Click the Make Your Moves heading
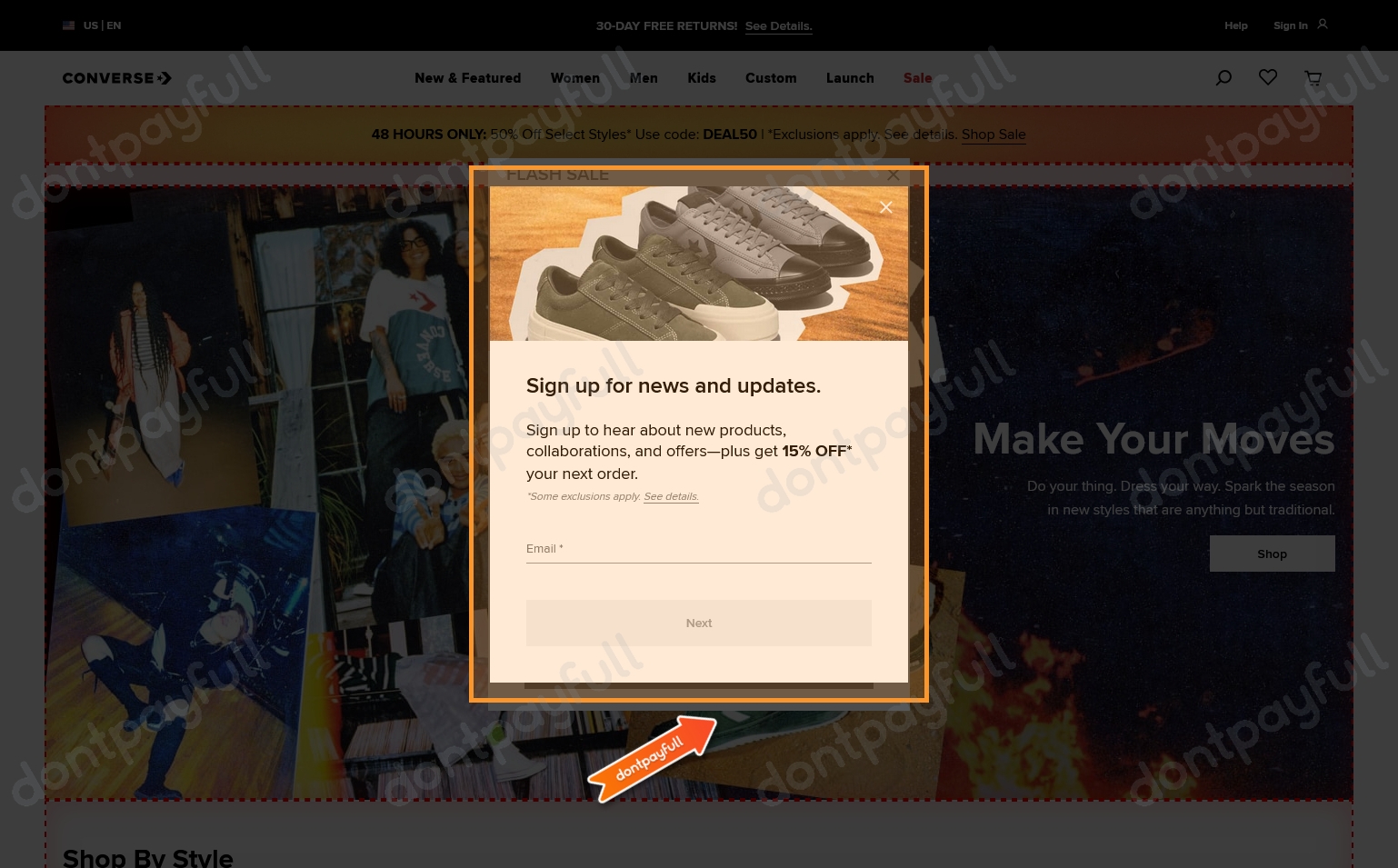This screenshot has height=868, width=1398. pyautogui.click(x=1153, y=439)
